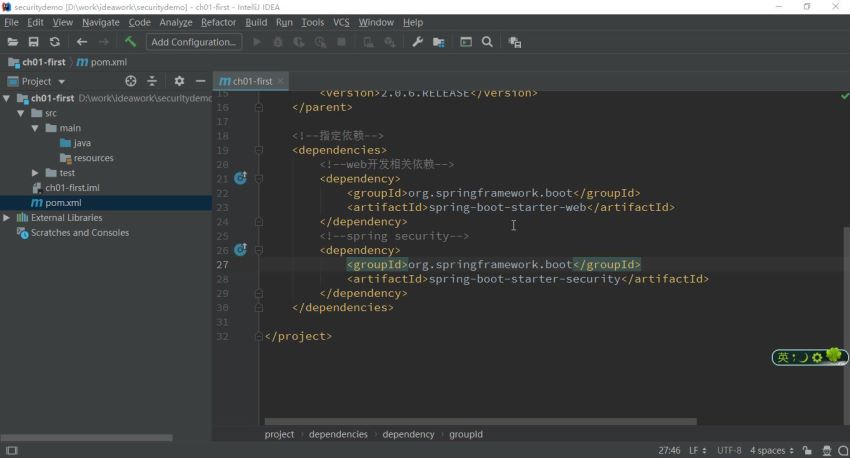The height and width of the screenshot is (458, 850).
Task: Toggle tool window bars at bottom-left
Action: pyautogui.click(x=11, y=450)
